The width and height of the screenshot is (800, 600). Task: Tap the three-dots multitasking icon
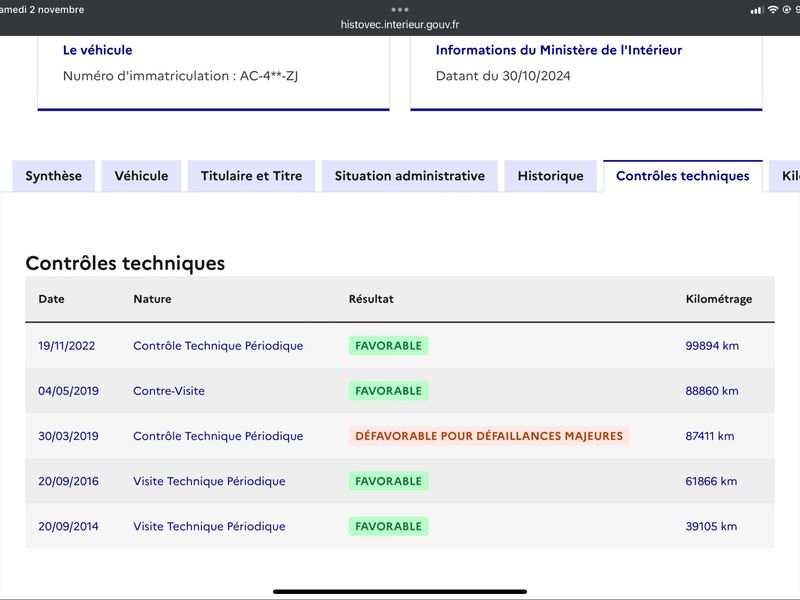click(x=399, y=10)
